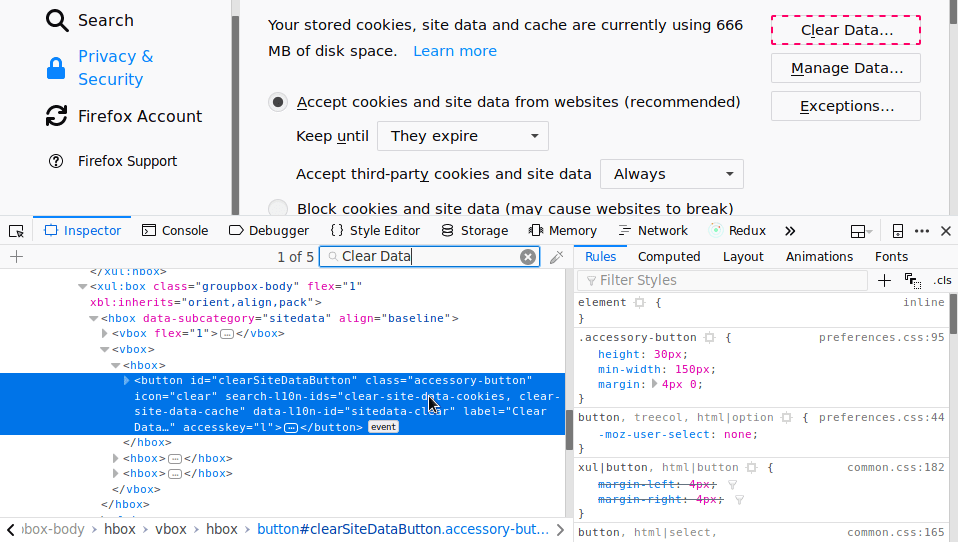This screenshot has height=542, width=958.
Task: Highlight element rule selector target icon
Action: [639, 302]
